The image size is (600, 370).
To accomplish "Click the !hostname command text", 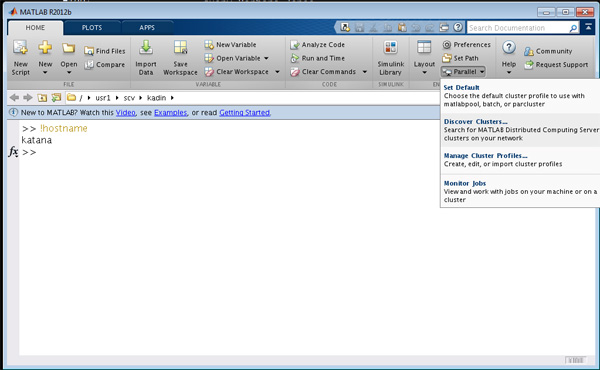I will click(x=64, y=129).
